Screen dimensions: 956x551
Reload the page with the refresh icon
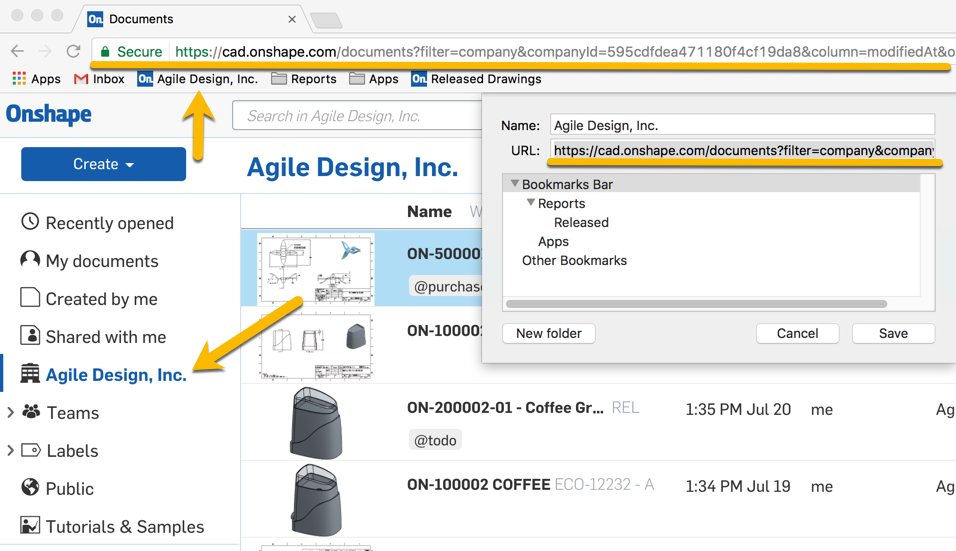(73, 51)
